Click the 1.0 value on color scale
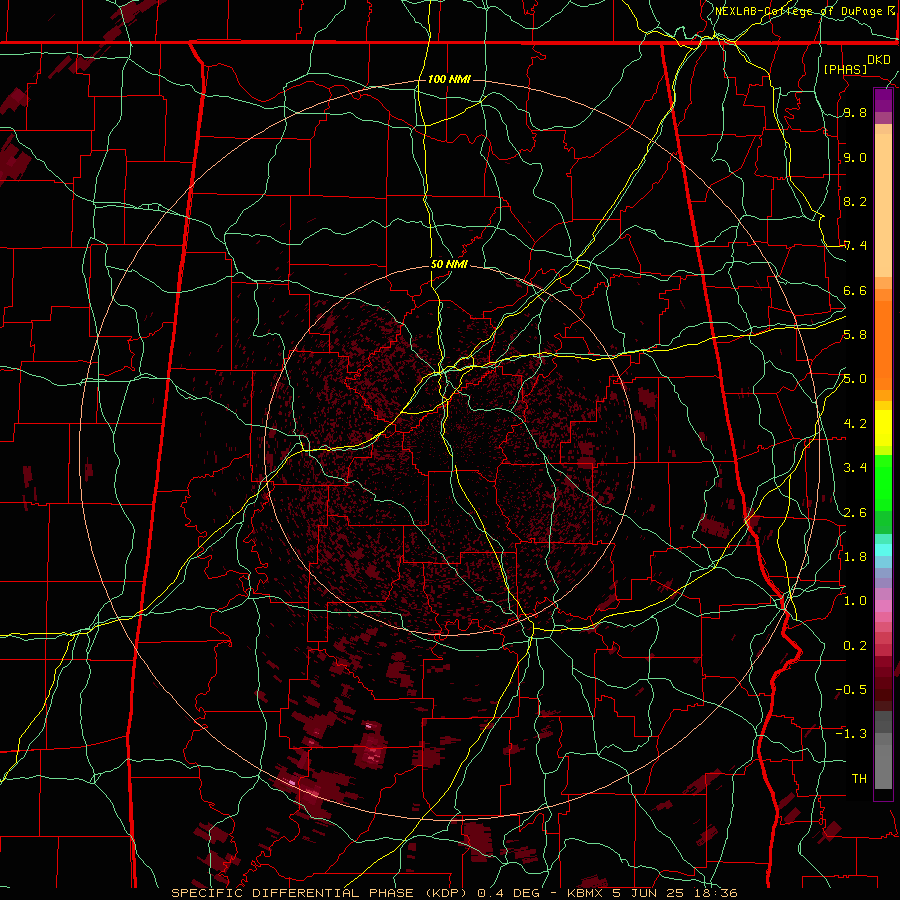Image resolution: width=900 pixels, height=900 pixels. [x=855, y=601]
